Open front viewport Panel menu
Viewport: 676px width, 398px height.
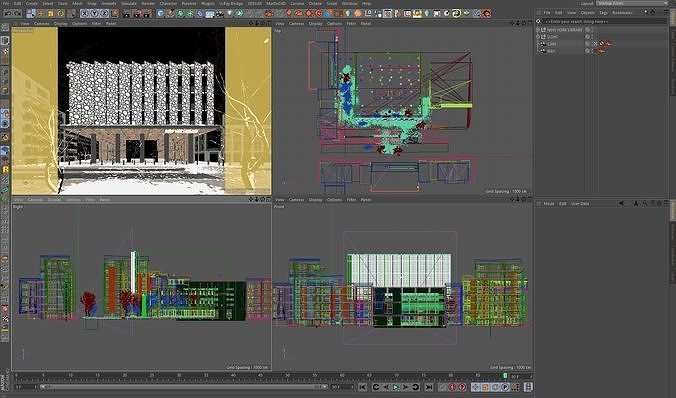click(366, 200)
